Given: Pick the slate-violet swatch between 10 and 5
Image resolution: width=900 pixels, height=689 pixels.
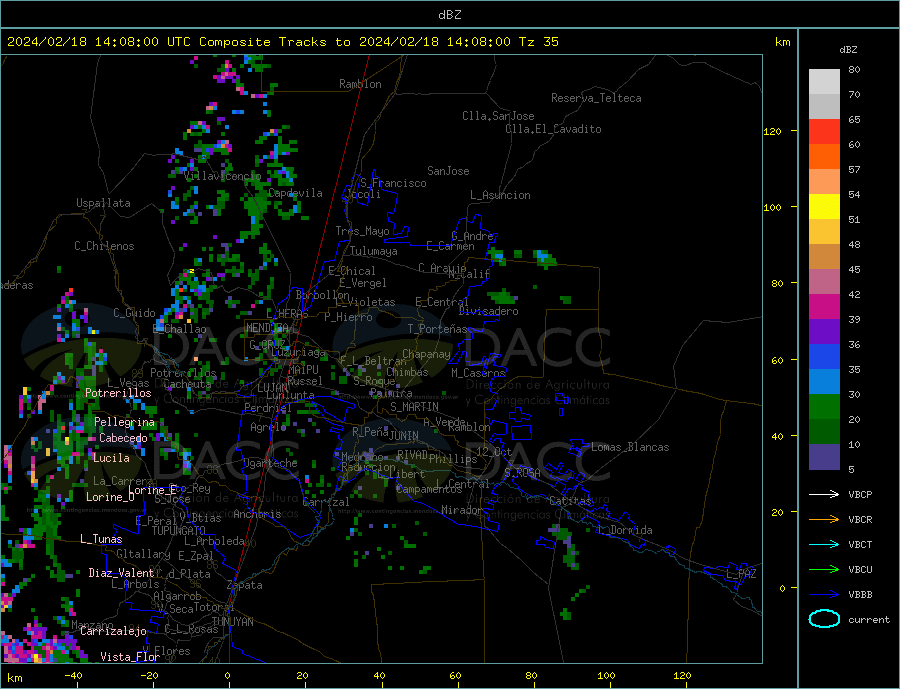Looking at the screenshot, I should [824, 456].
